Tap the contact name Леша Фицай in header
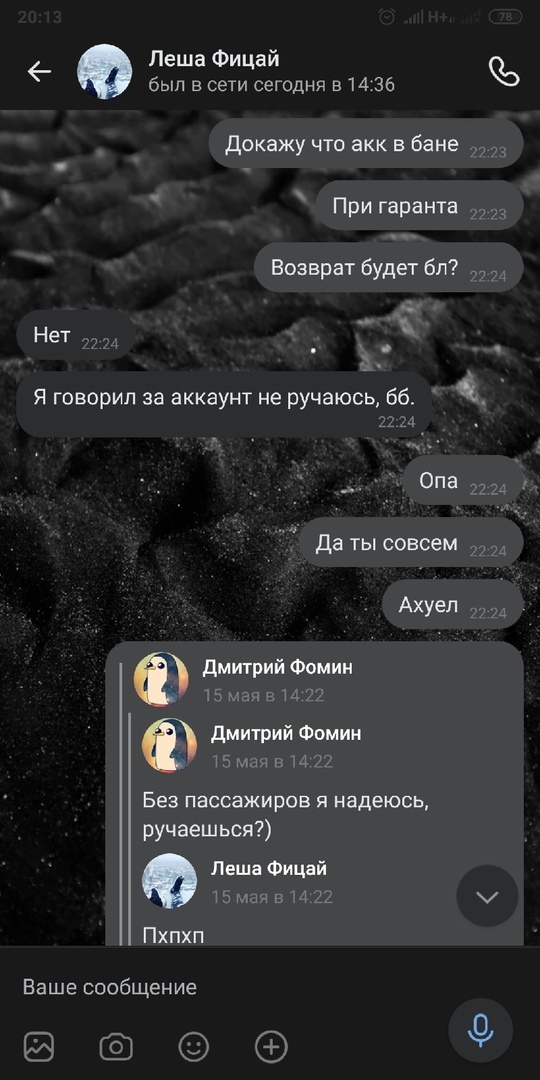The width and height of the screenshot is (540, 1080). tap(214, 60)
